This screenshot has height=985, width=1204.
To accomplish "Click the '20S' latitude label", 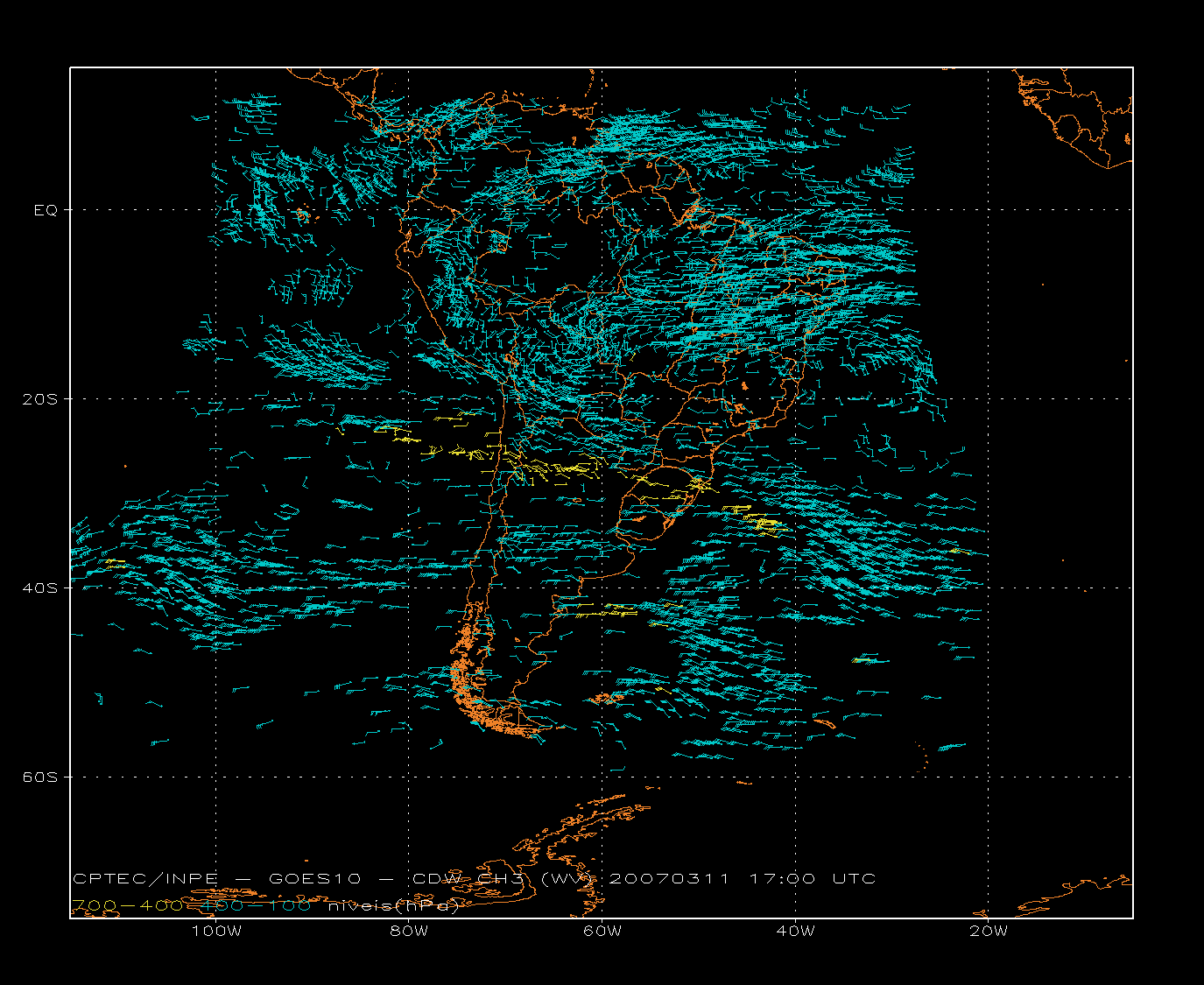I will [40, 399].
